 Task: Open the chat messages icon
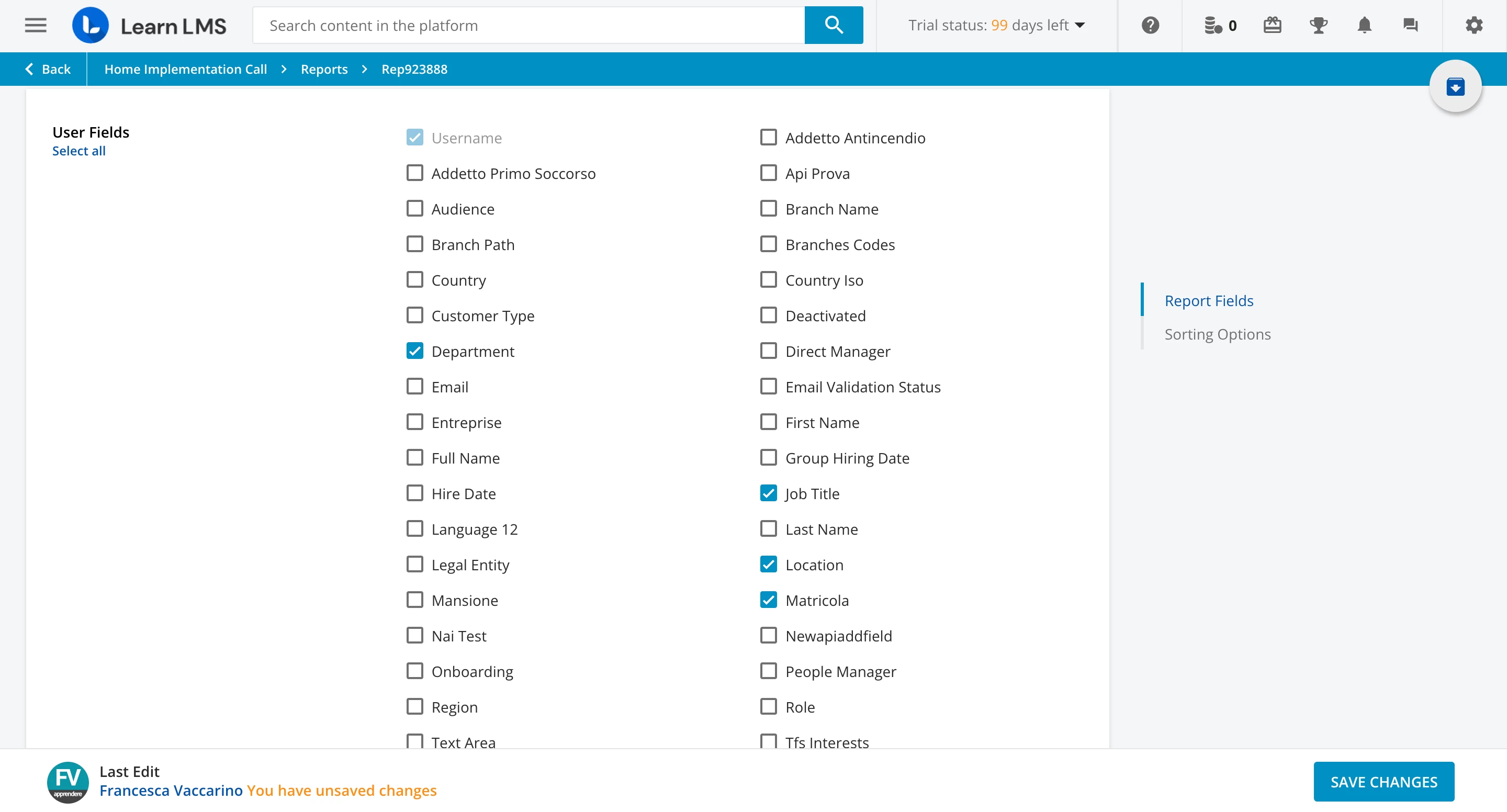(1411, 25)
